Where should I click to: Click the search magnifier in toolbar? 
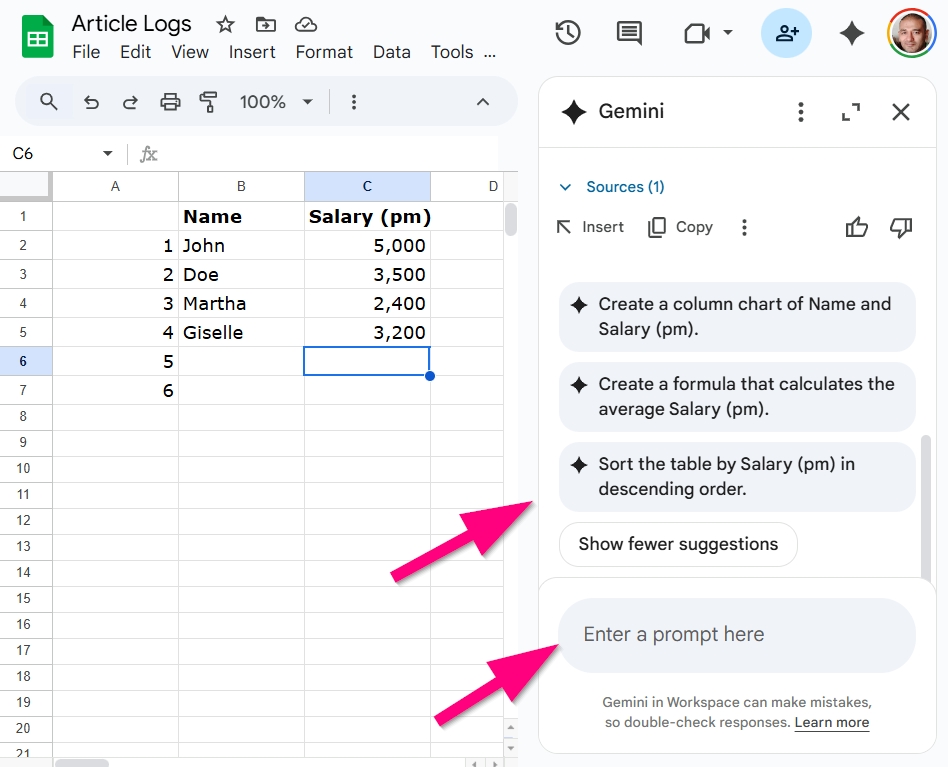[x=48, y=102]
